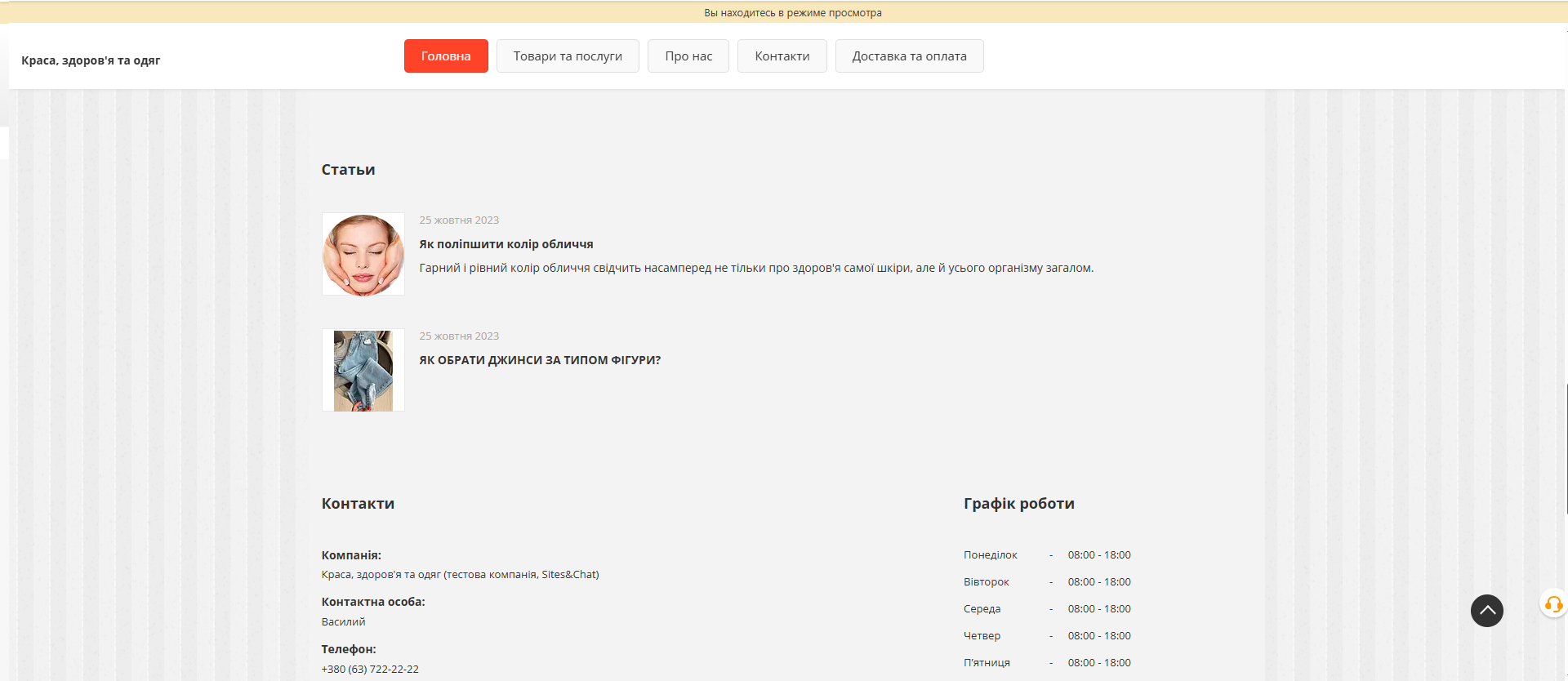Open the orange headset support chat
The width and height of the screenshot is (1568, 681).
(1553, 604)
